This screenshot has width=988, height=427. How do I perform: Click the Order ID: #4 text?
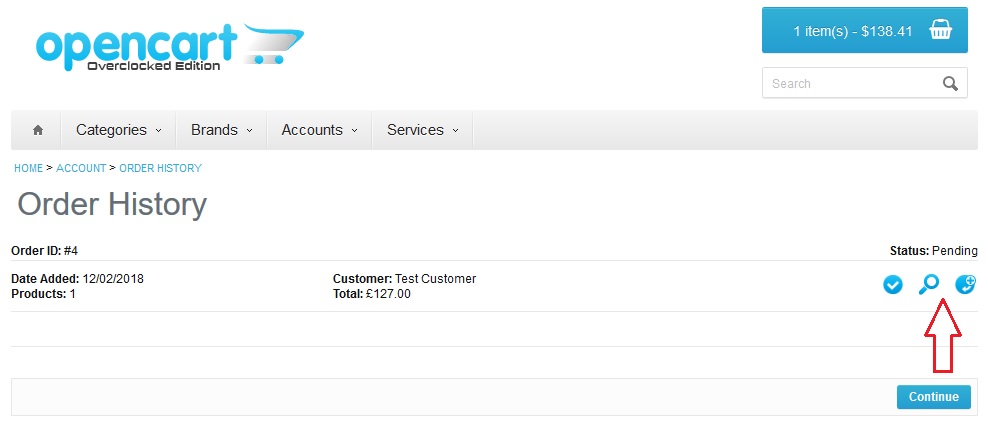click(x=45, y=251)
